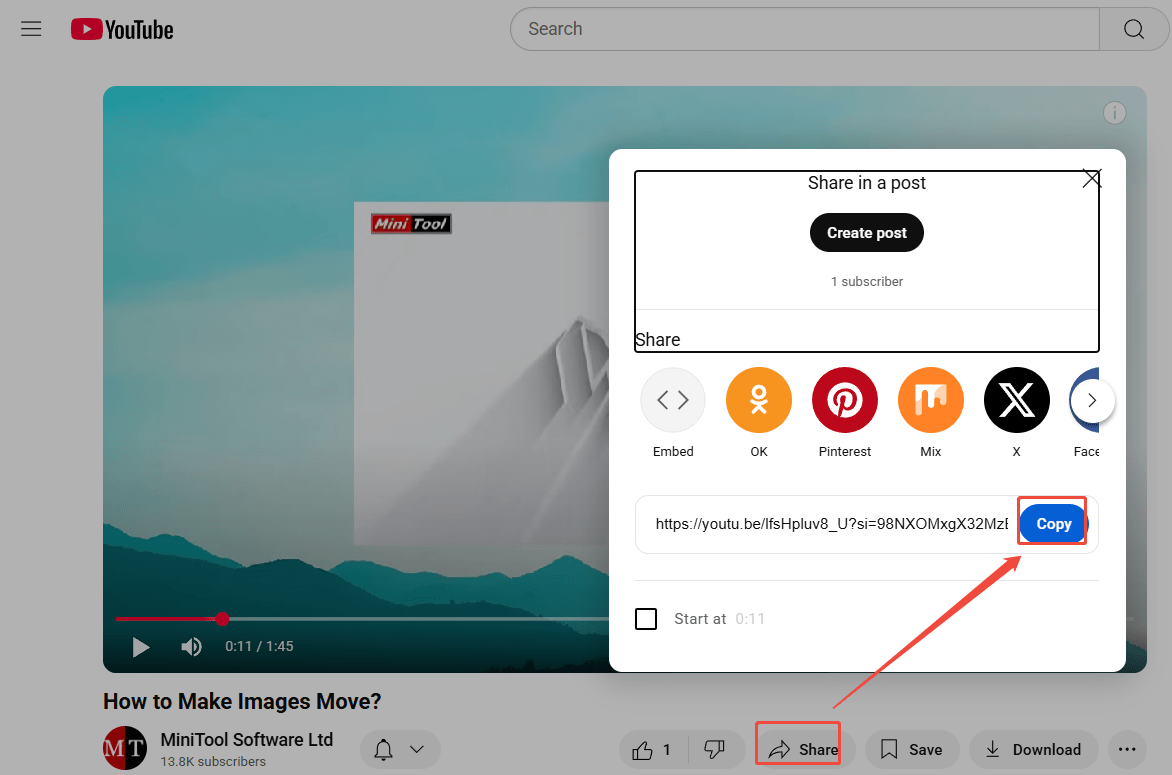Screen dimensions: 1172x775
Task: Share the video to Pinterest
Action: (x=844, y=399)
